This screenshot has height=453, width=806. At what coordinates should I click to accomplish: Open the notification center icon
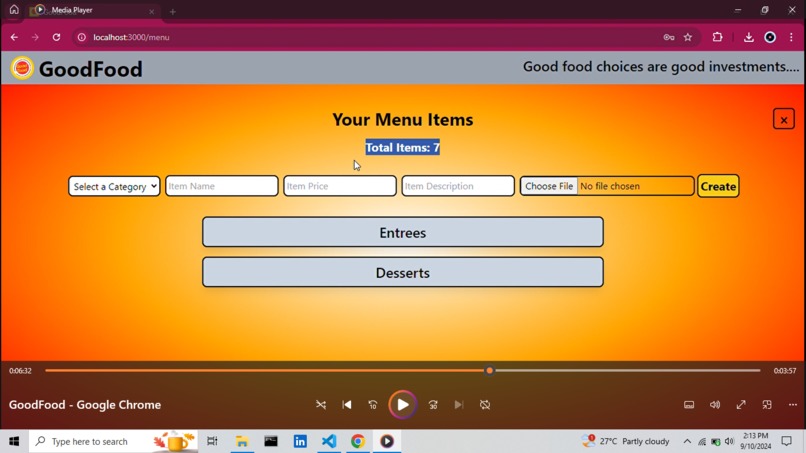pyautogui.click(x=786, y=441)
